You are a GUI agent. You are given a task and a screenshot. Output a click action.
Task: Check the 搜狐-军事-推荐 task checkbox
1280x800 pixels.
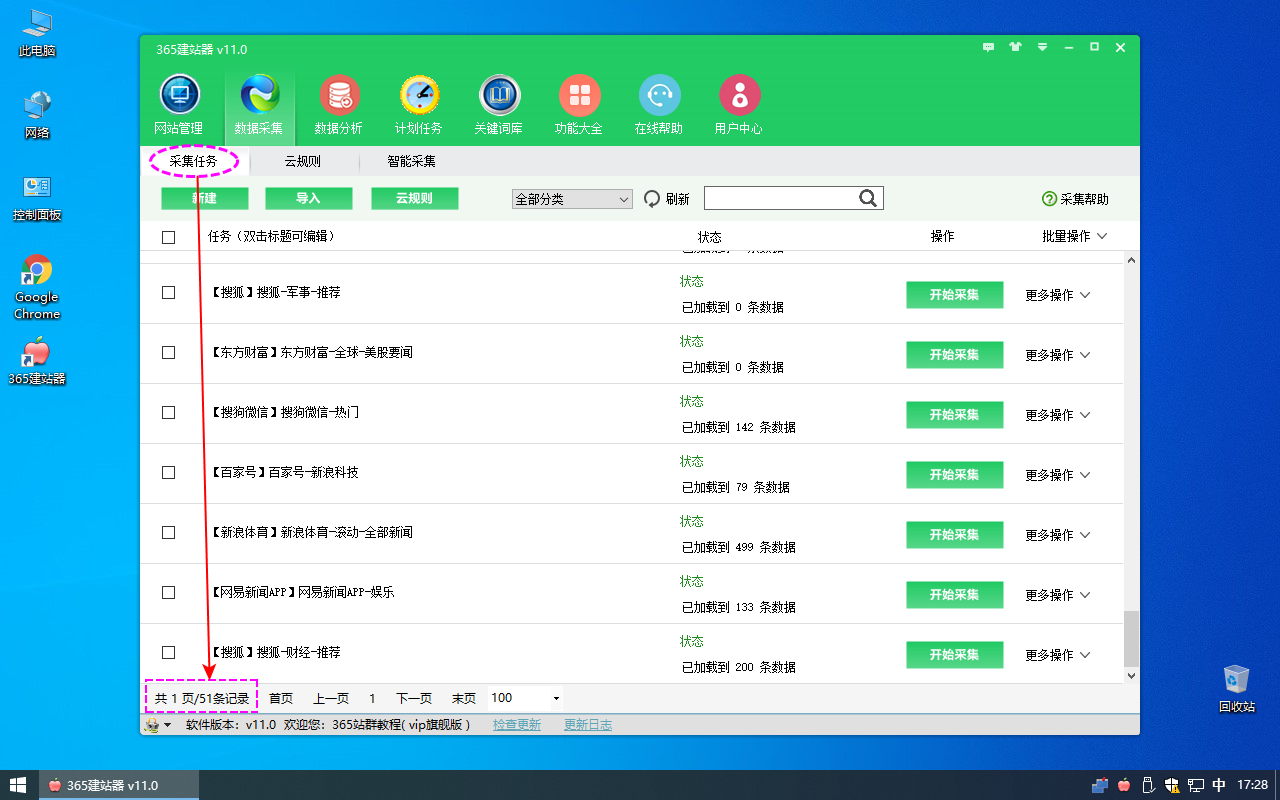(168, 292)
